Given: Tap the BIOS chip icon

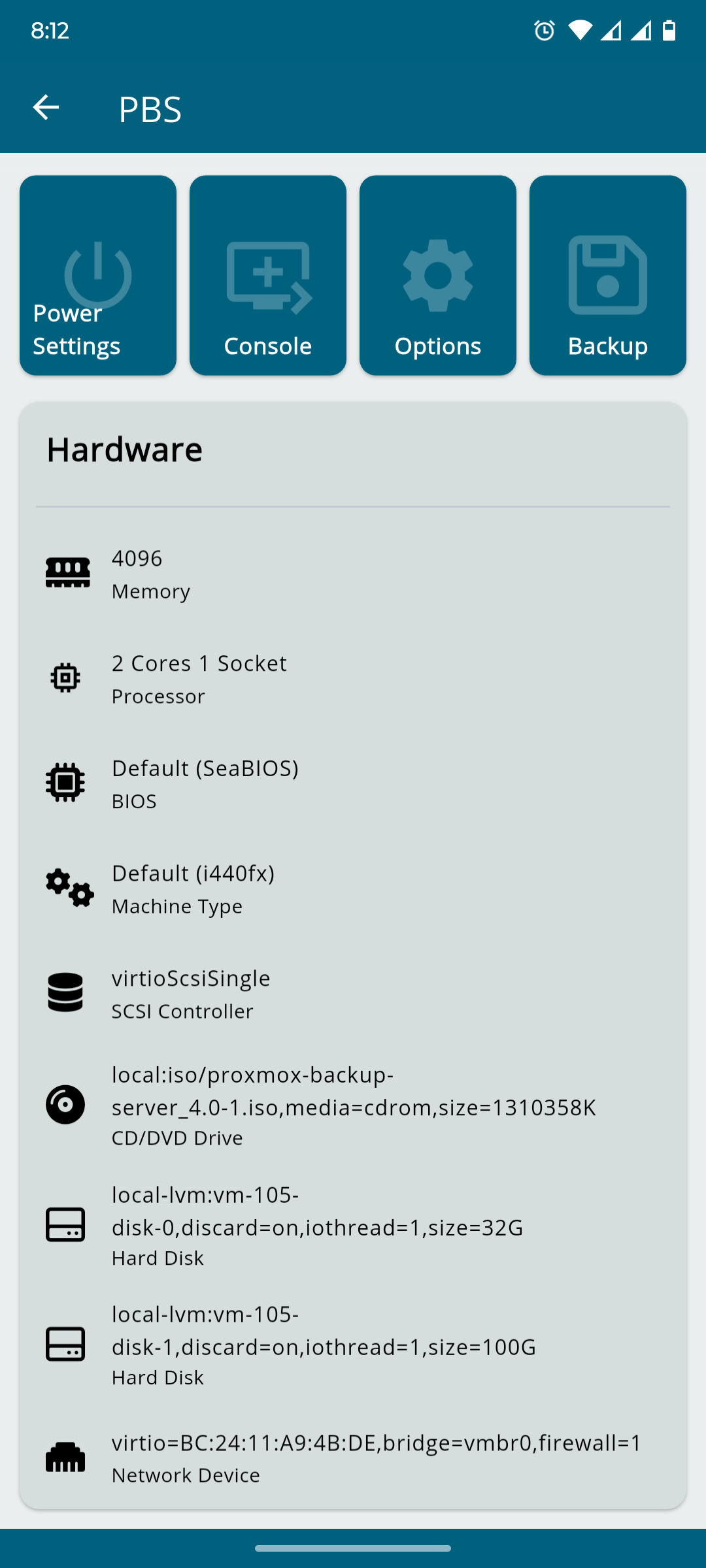Looking at the screenshot, I should coord(65,783).
